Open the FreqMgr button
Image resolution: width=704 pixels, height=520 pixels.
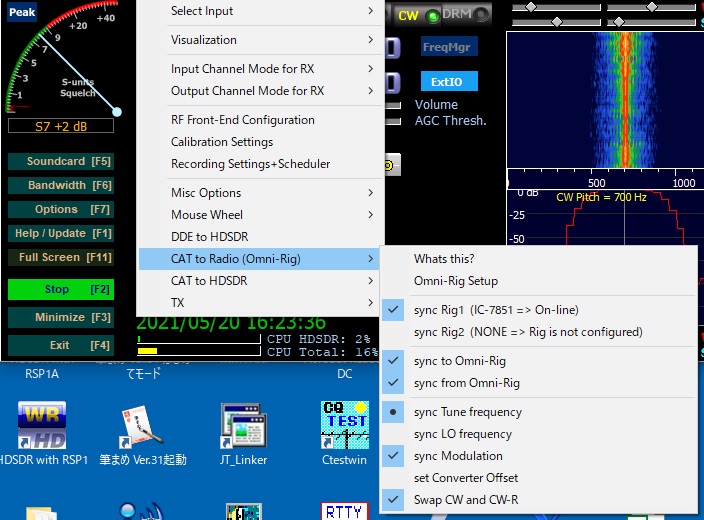tap(449, 47)
